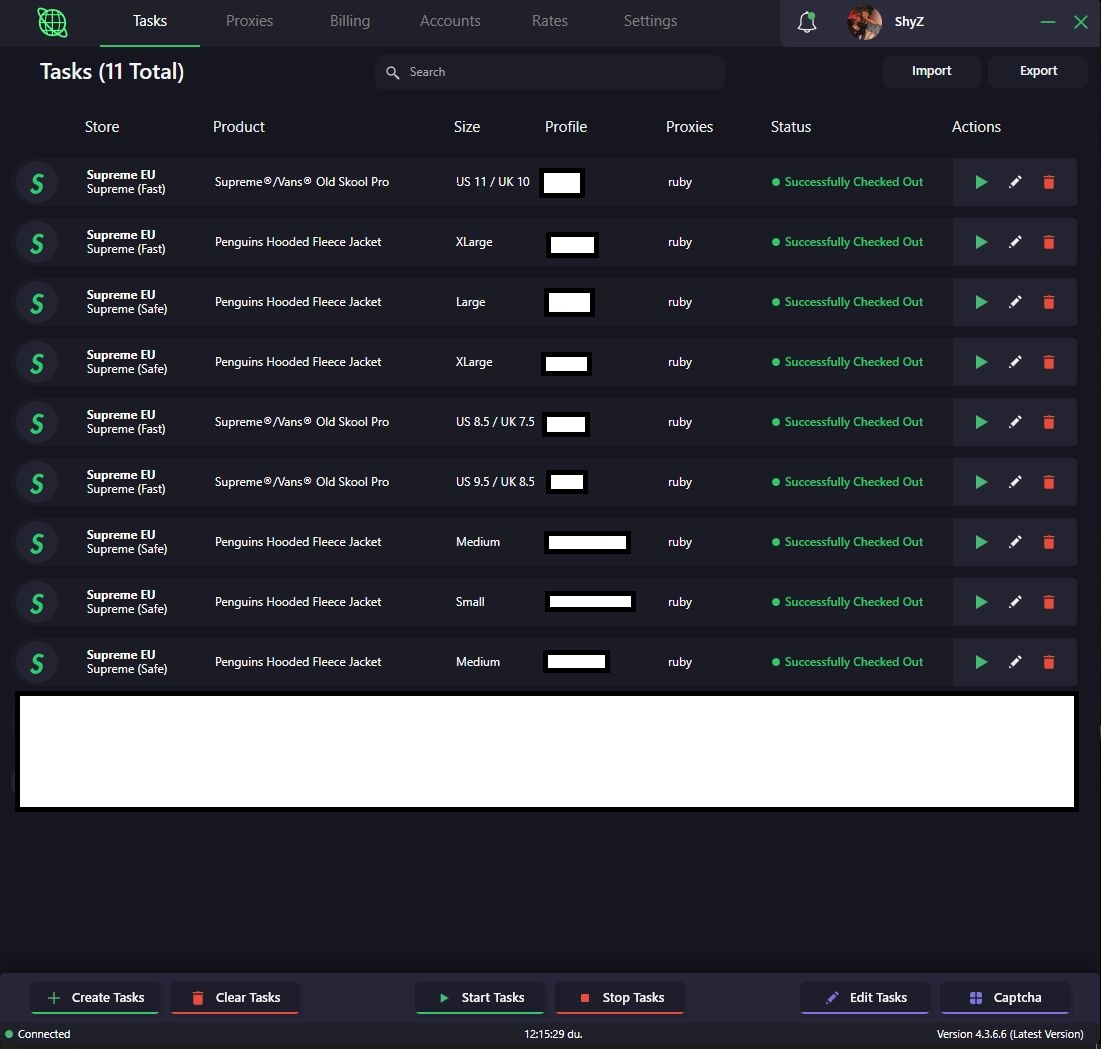Go to the Billing tab
The image size is (1101, 1049).
(350, 21)
